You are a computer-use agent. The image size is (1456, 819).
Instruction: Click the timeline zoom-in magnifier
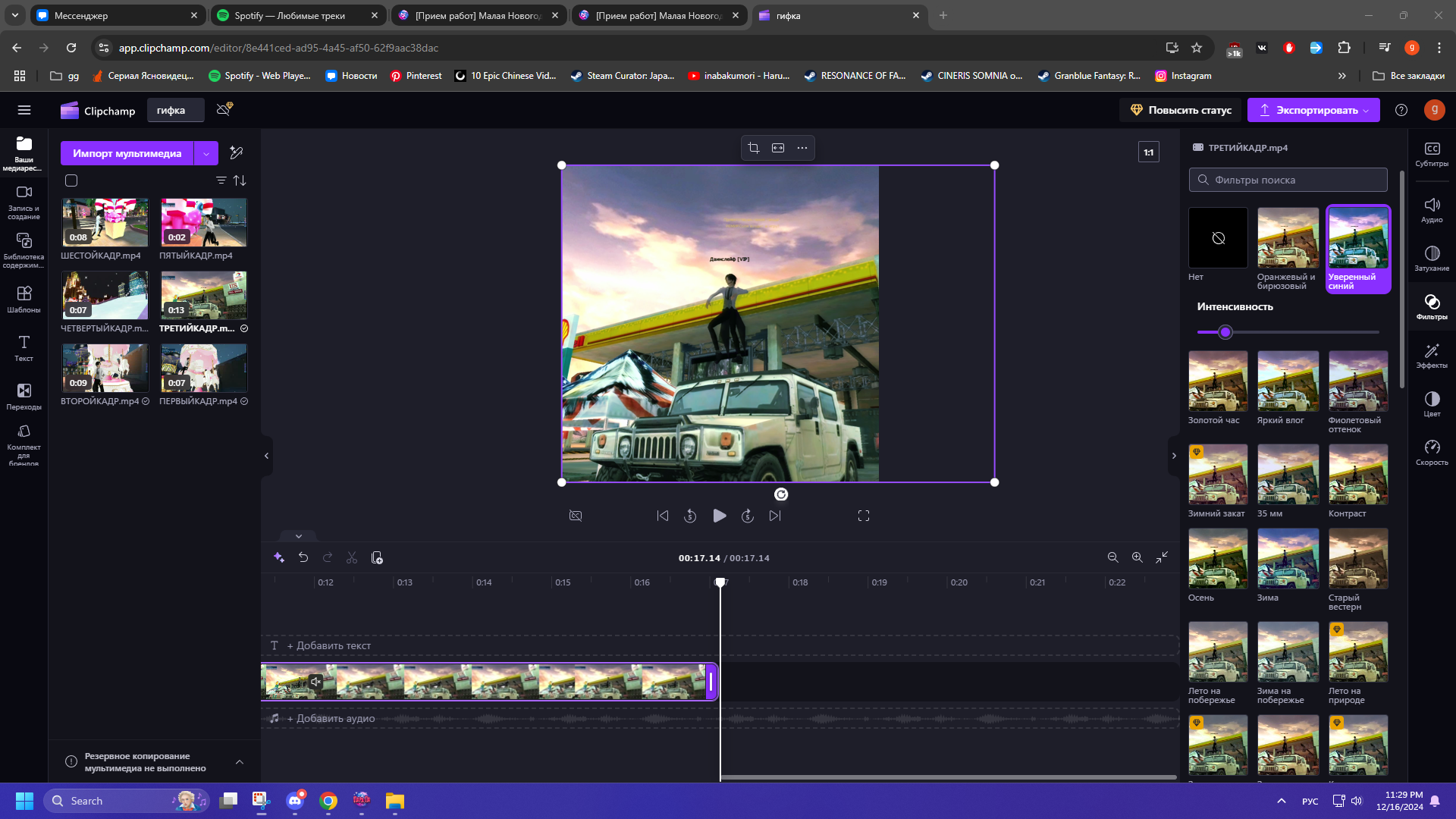(x=1137, y=558)
